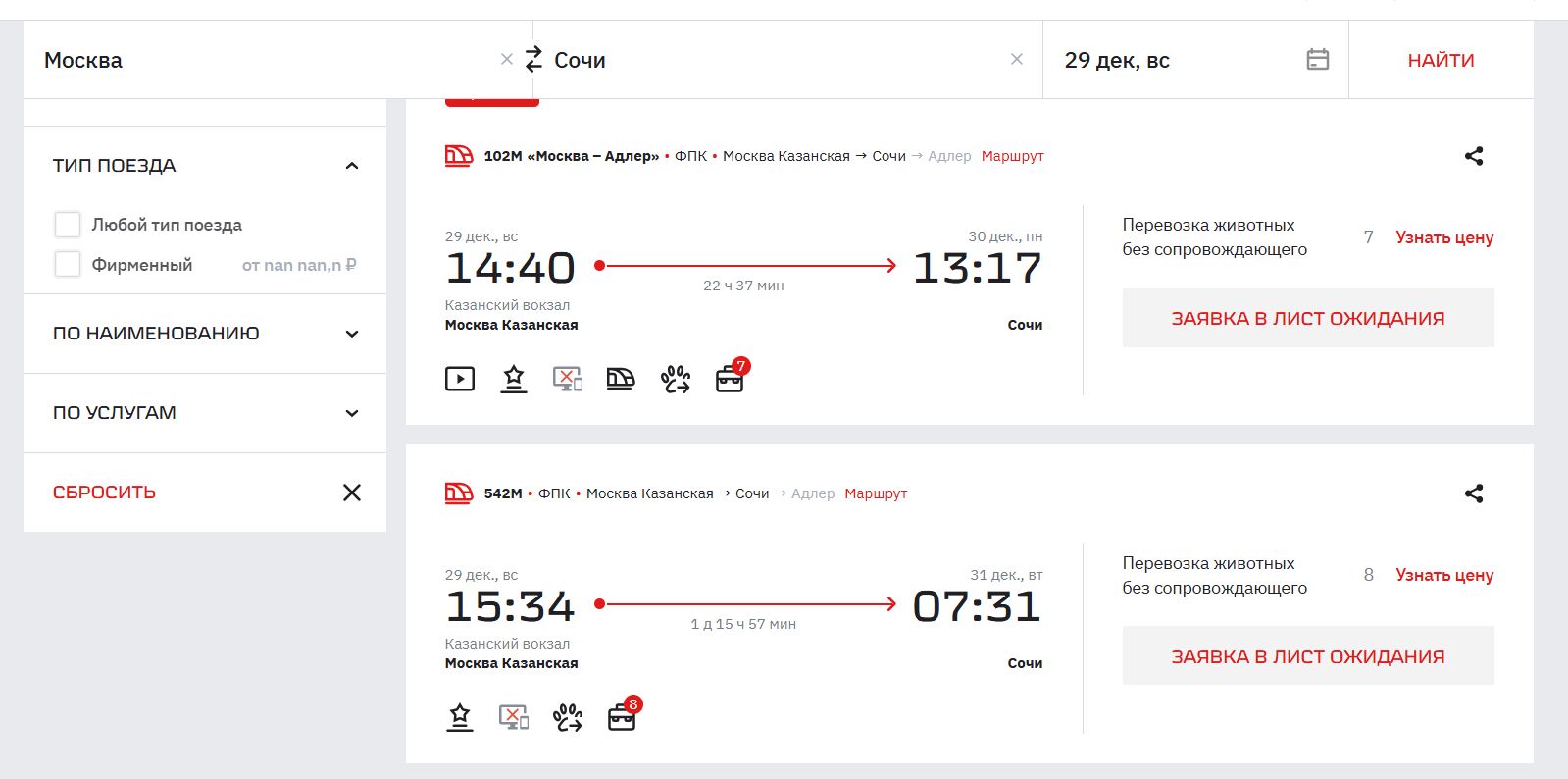The height and width of the screenshot is (779, 1568).
Task: Click the luggage icon with badge 8
Action: click(622, 717)
